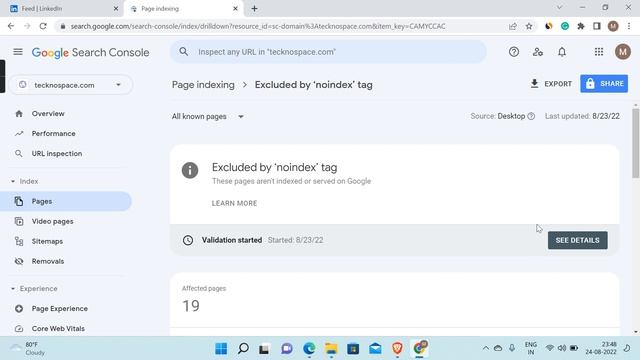
Task: Bookmark this page with star icon
Action: tap(529, 26)
